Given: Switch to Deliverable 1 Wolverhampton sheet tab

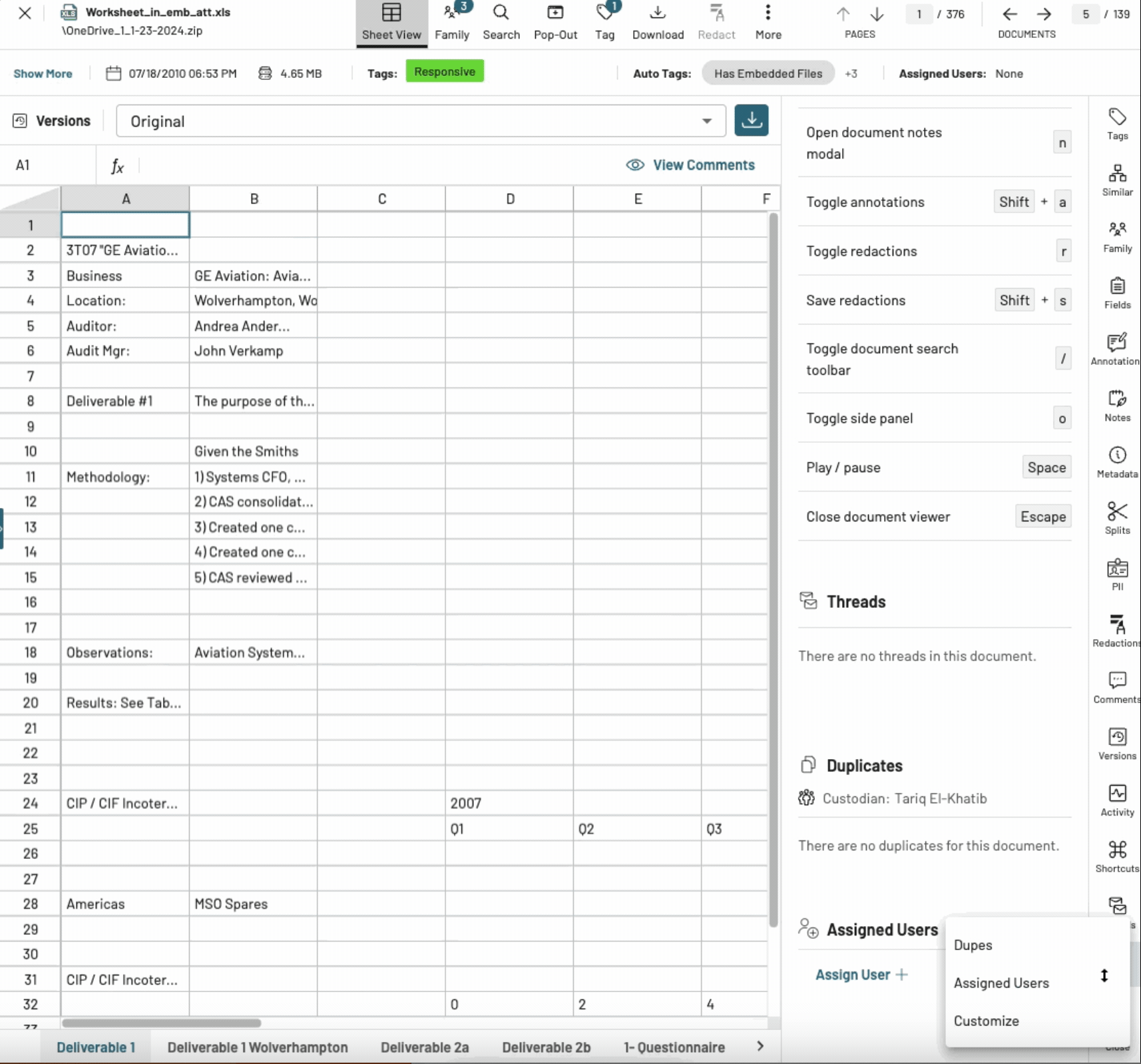Looking at the screenshot, I should (x=258, y=1047).
